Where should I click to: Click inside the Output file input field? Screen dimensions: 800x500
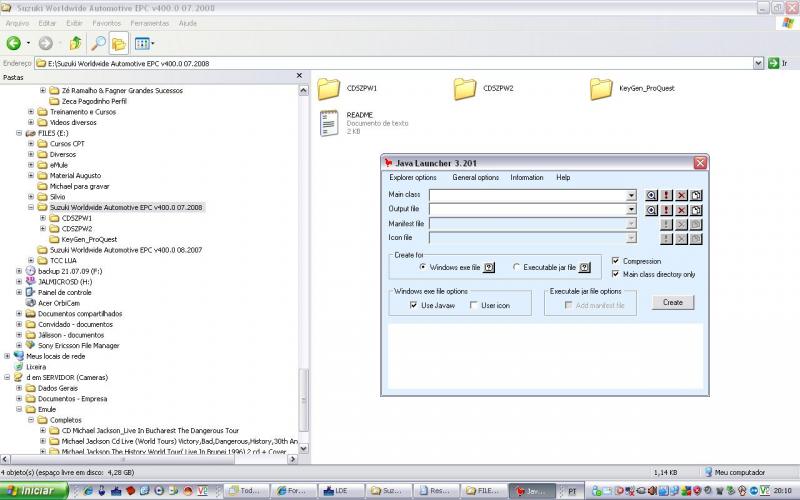point(528,210)
